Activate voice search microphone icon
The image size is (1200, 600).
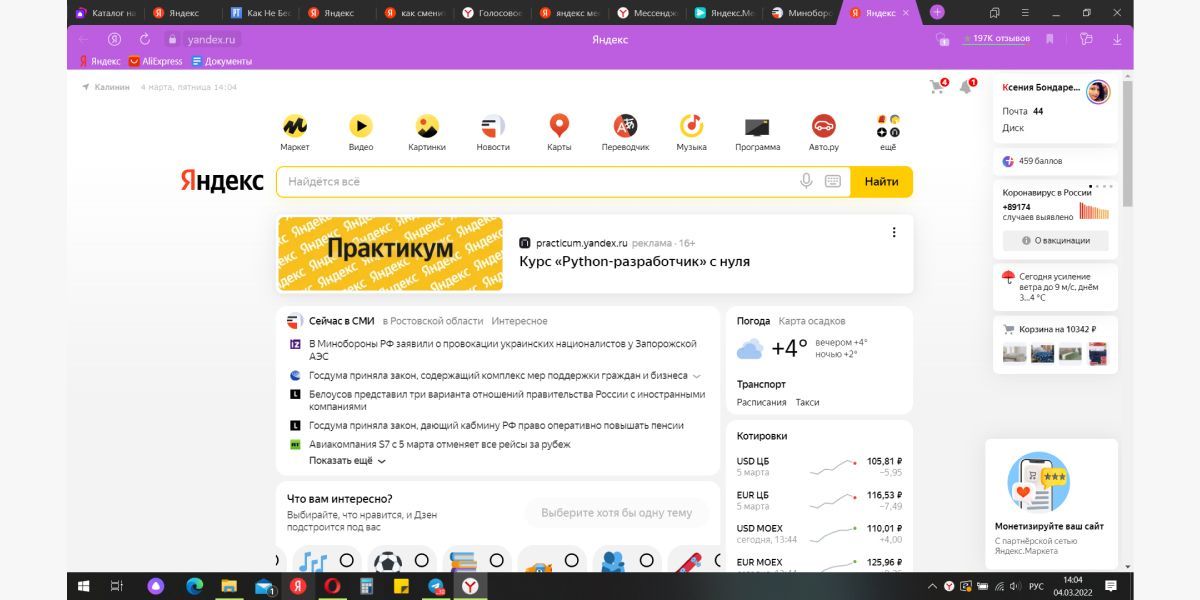tap(806, 181)
